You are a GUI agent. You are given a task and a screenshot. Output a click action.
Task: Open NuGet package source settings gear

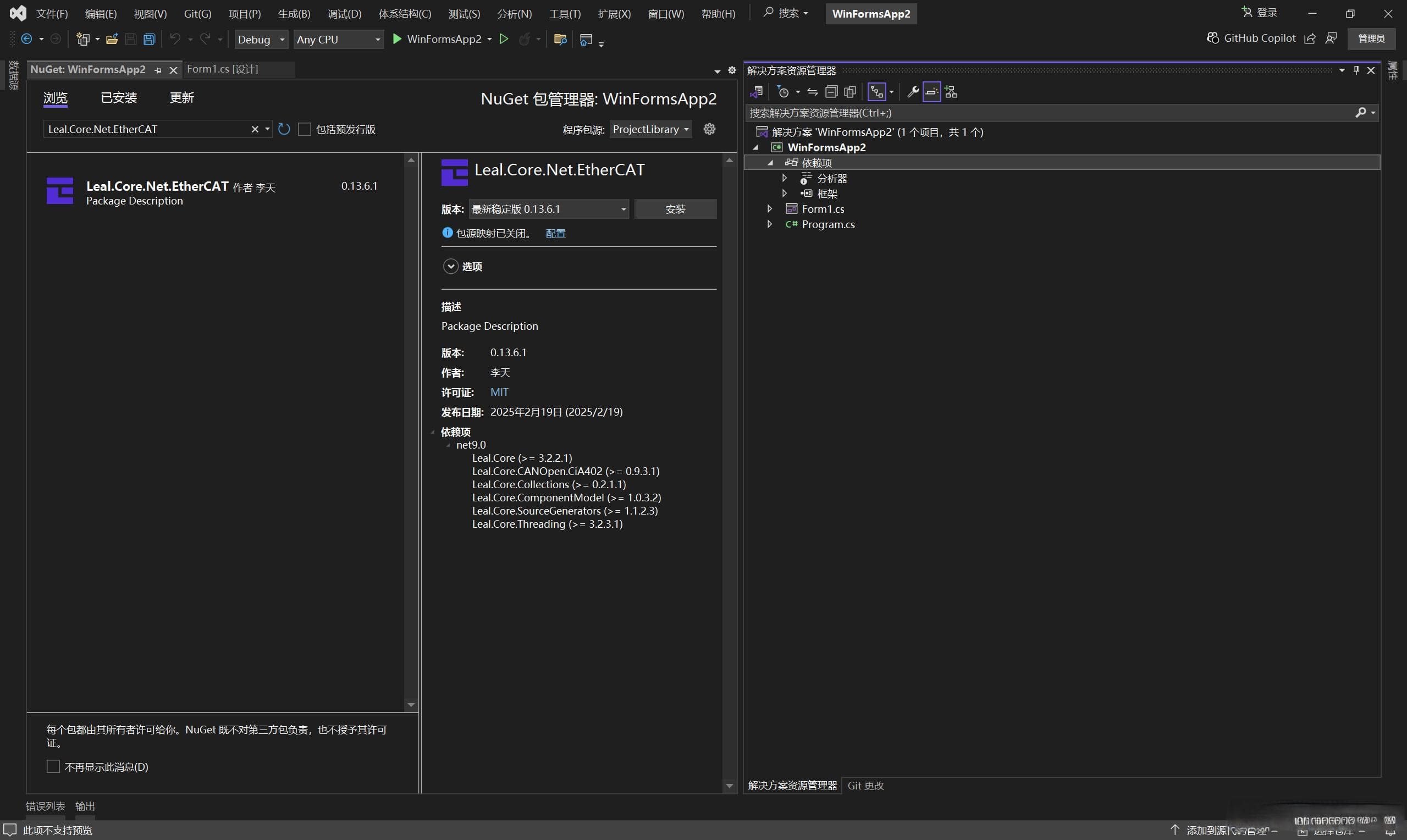pos(709,129)
